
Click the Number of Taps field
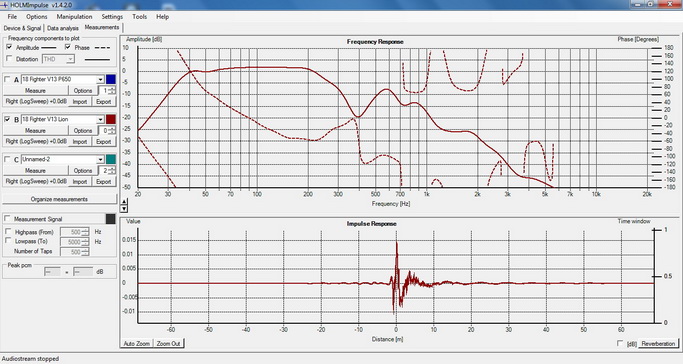(74, 252)
